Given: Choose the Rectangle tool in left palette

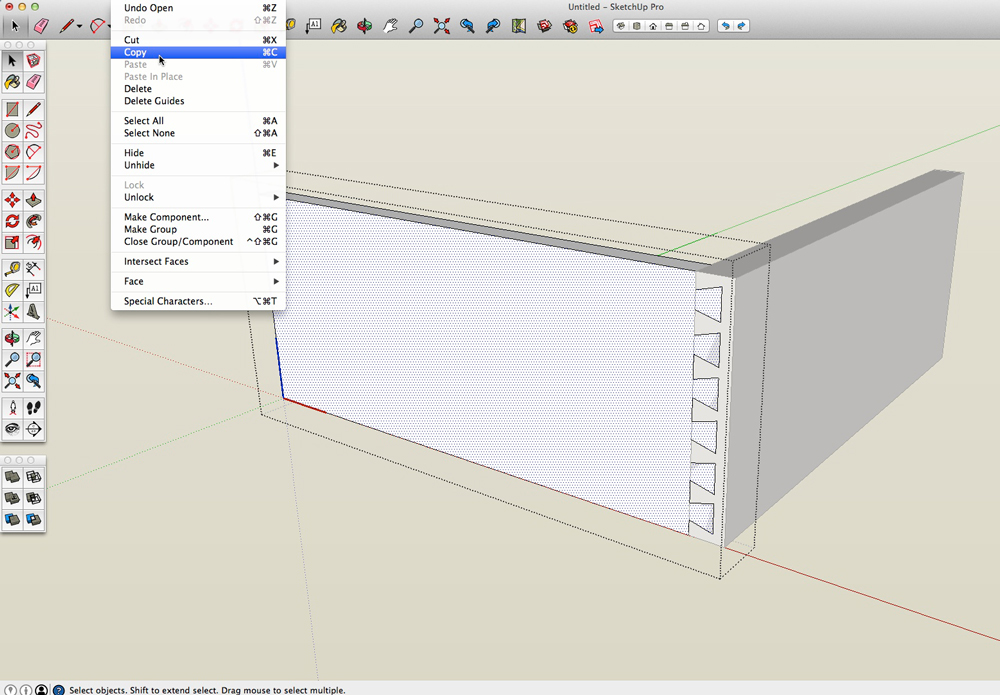Looking at the screenshot, I should click(x=12, y=109).
